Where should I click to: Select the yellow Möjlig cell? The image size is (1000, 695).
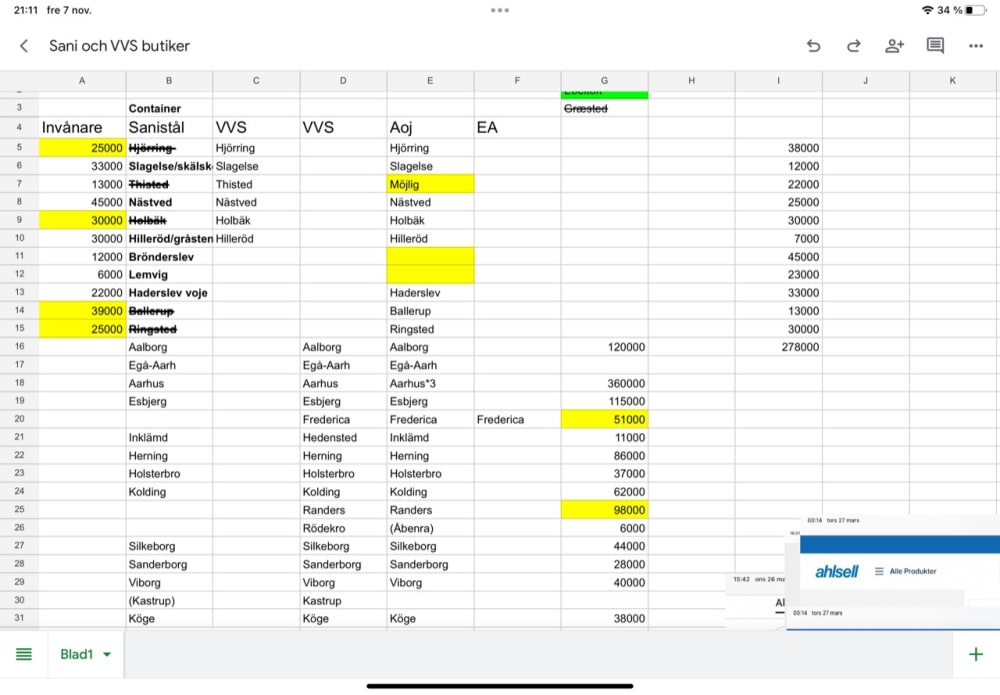pyautogui.click(x=430, y=184)
